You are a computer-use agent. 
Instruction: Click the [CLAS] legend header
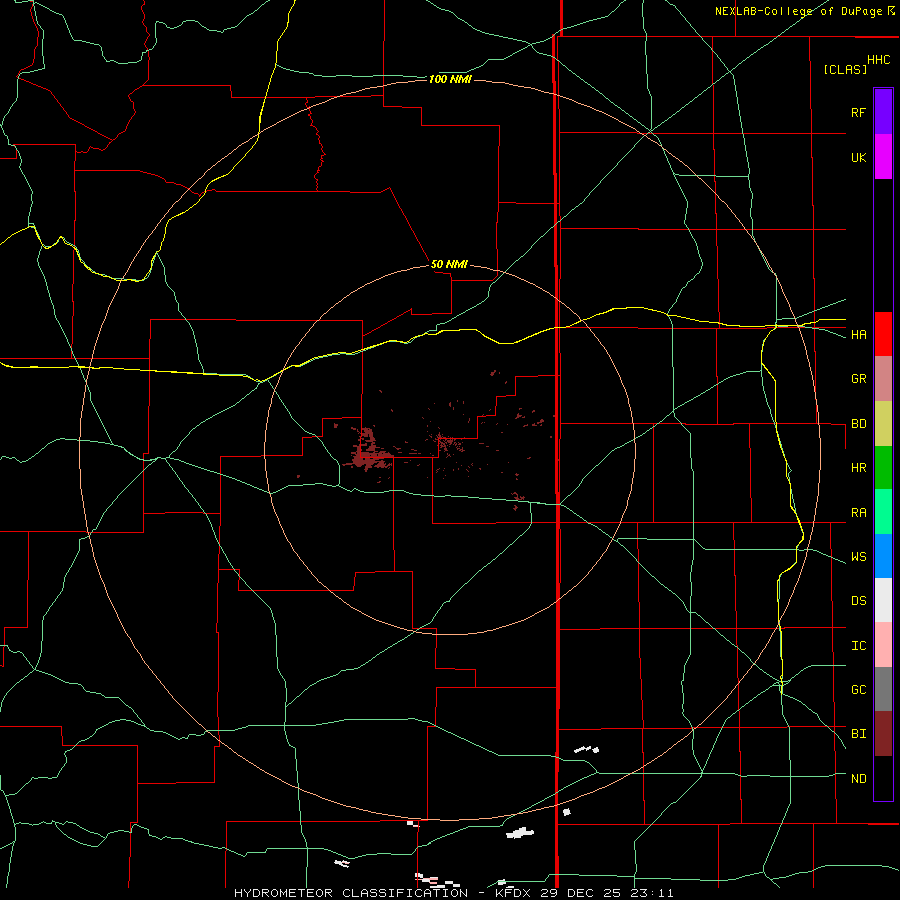click(x=845, y=69)
